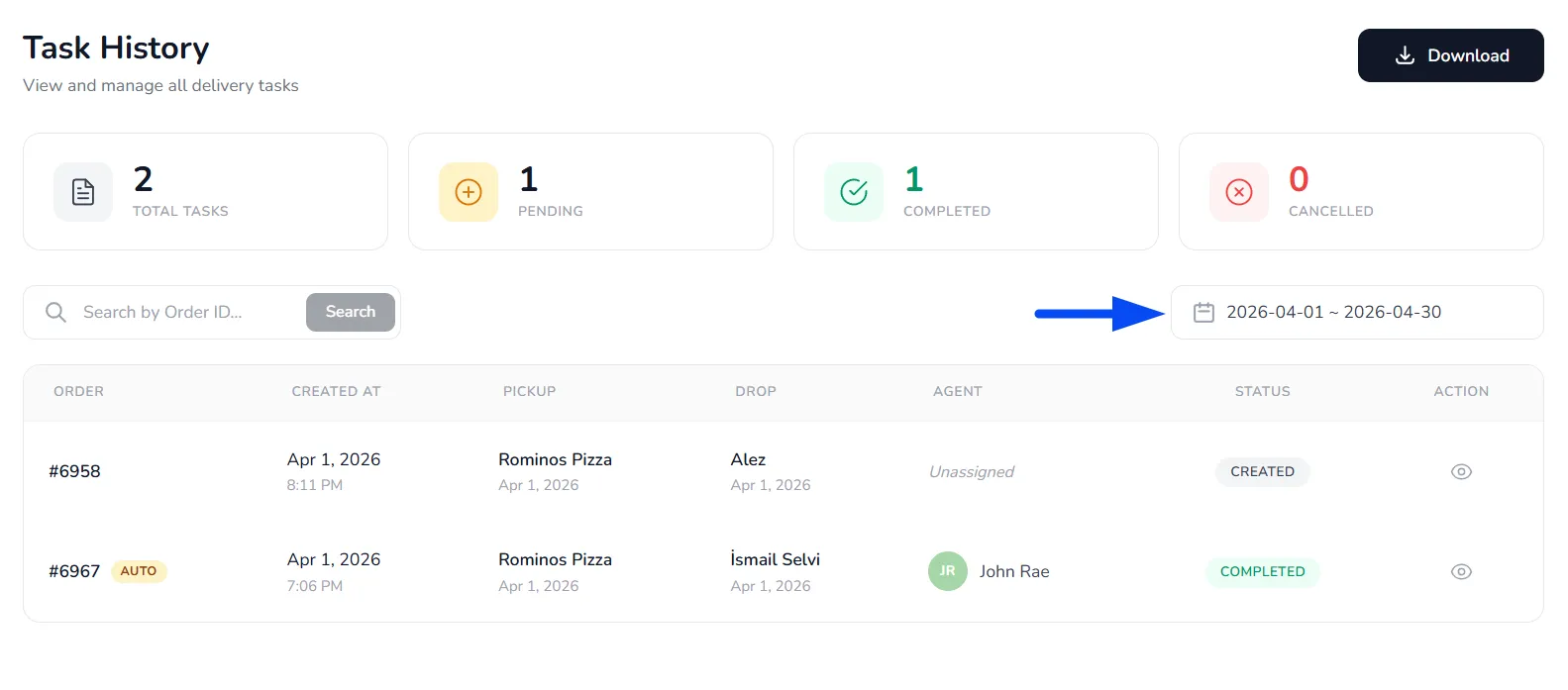
Task: View details of order #6958 via eye icon
Action: pyautogui.click(x=1461, y=471)
